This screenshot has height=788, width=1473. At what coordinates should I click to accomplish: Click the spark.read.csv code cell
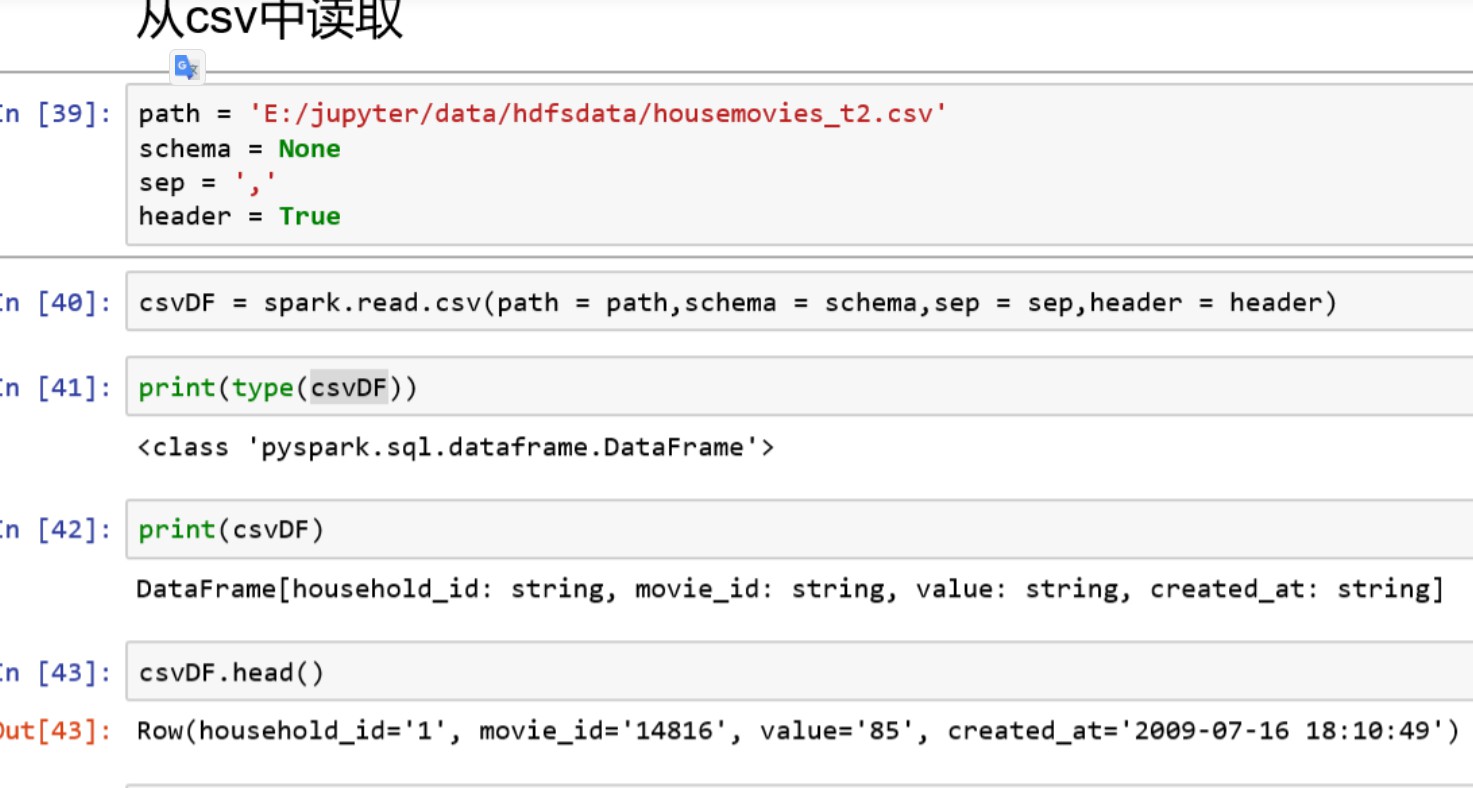[737, 303]
